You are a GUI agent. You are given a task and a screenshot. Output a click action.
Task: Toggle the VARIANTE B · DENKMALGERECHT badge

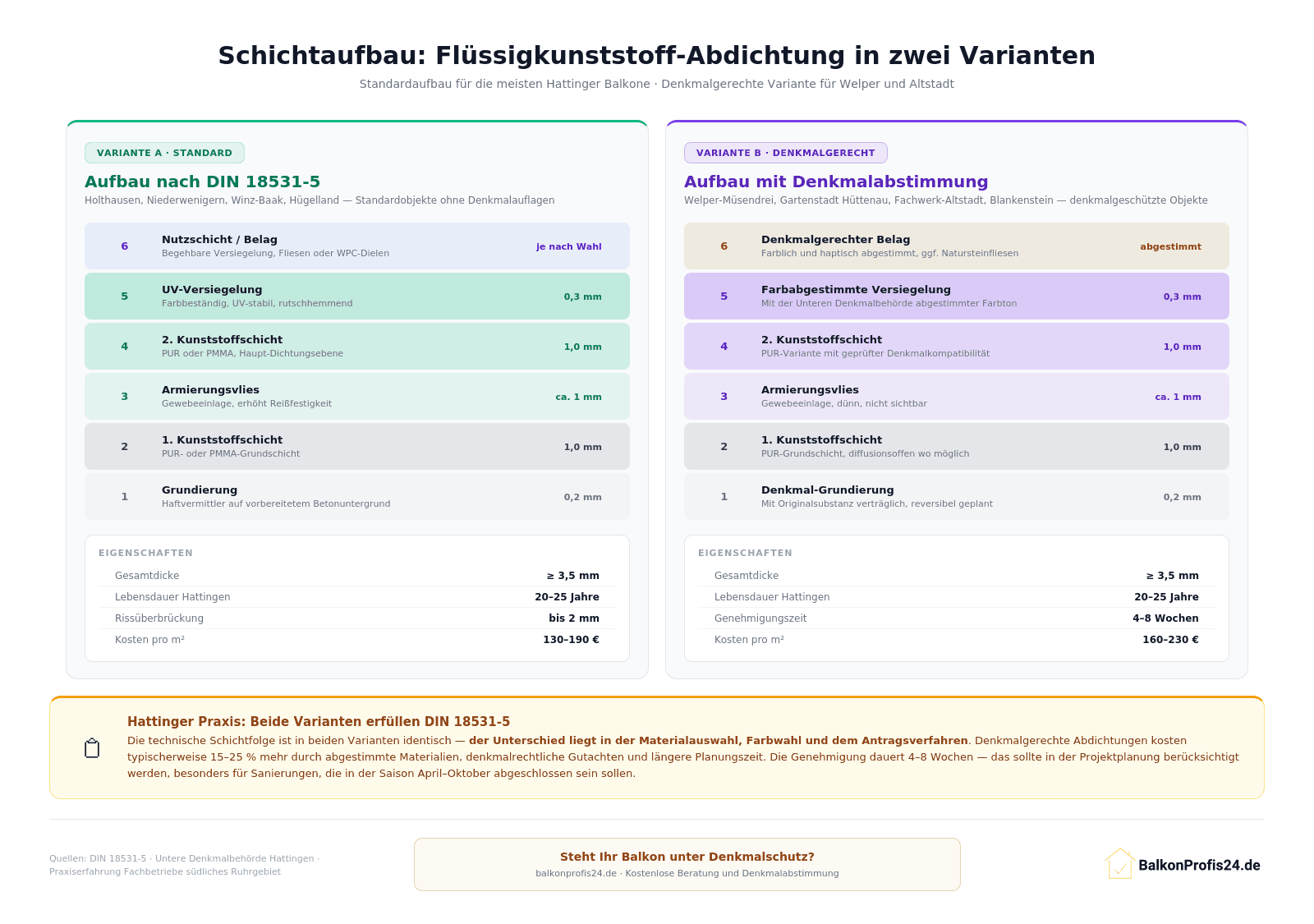[786, 152]
